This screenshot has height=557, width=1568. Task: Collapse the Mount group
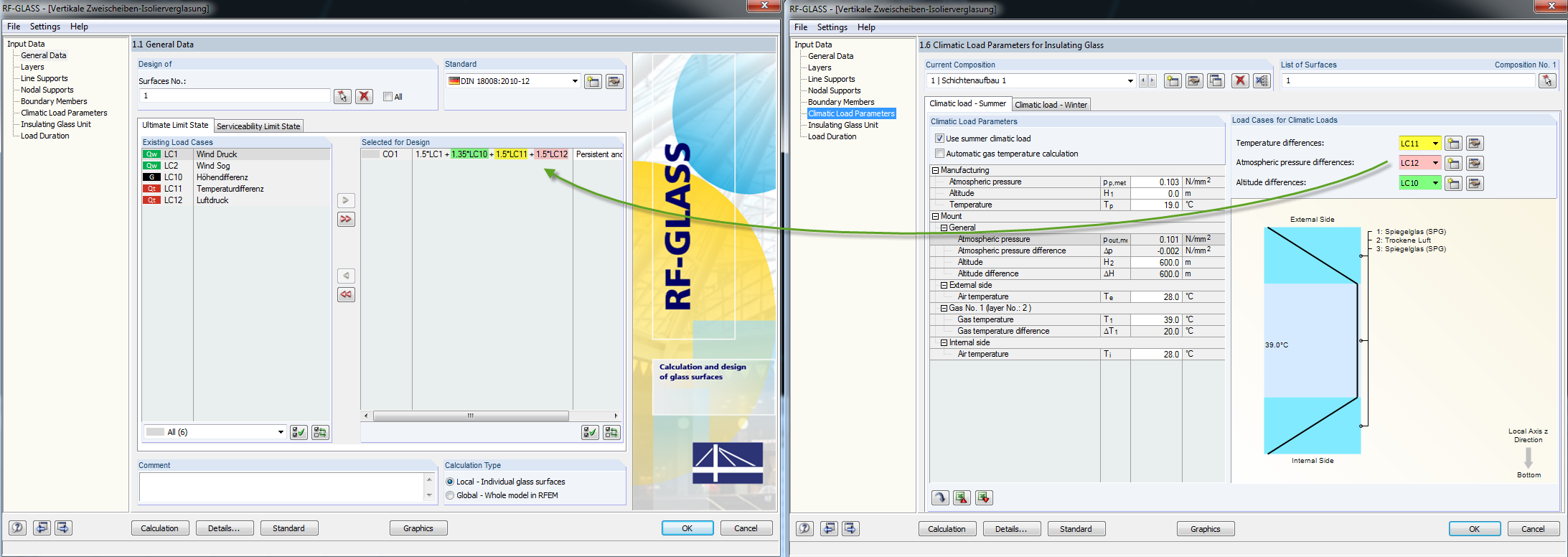click(x=935, y=216)
